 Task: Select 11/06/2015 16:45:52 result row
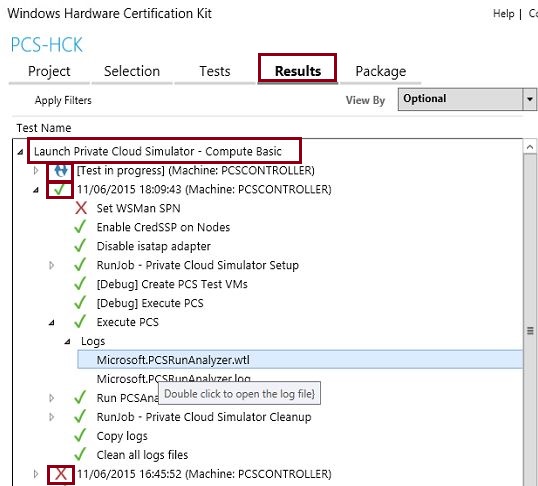pos(204,474)
